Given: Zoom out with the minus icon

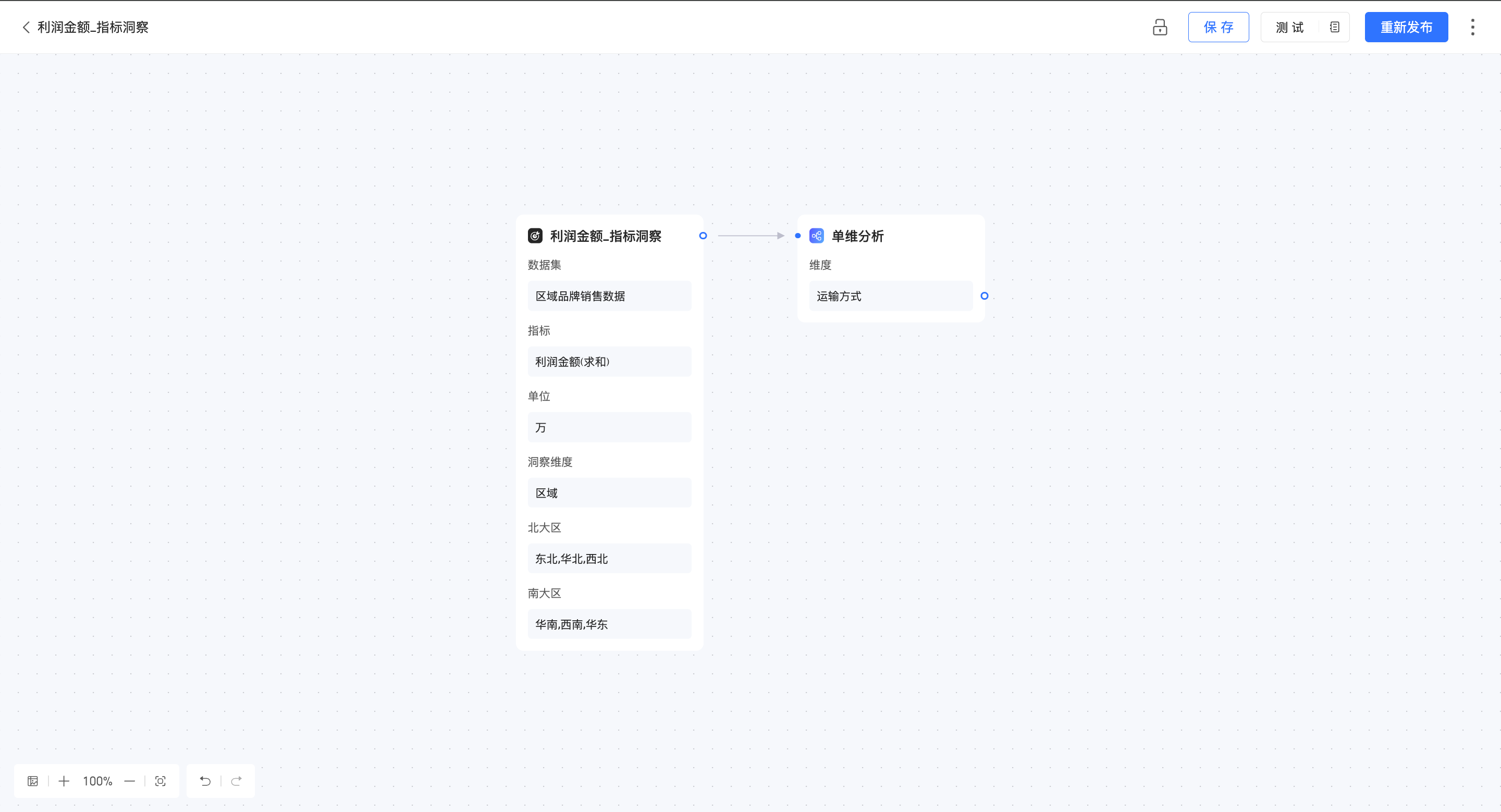Looking at the screenshot, I should (x=129, y=781).
